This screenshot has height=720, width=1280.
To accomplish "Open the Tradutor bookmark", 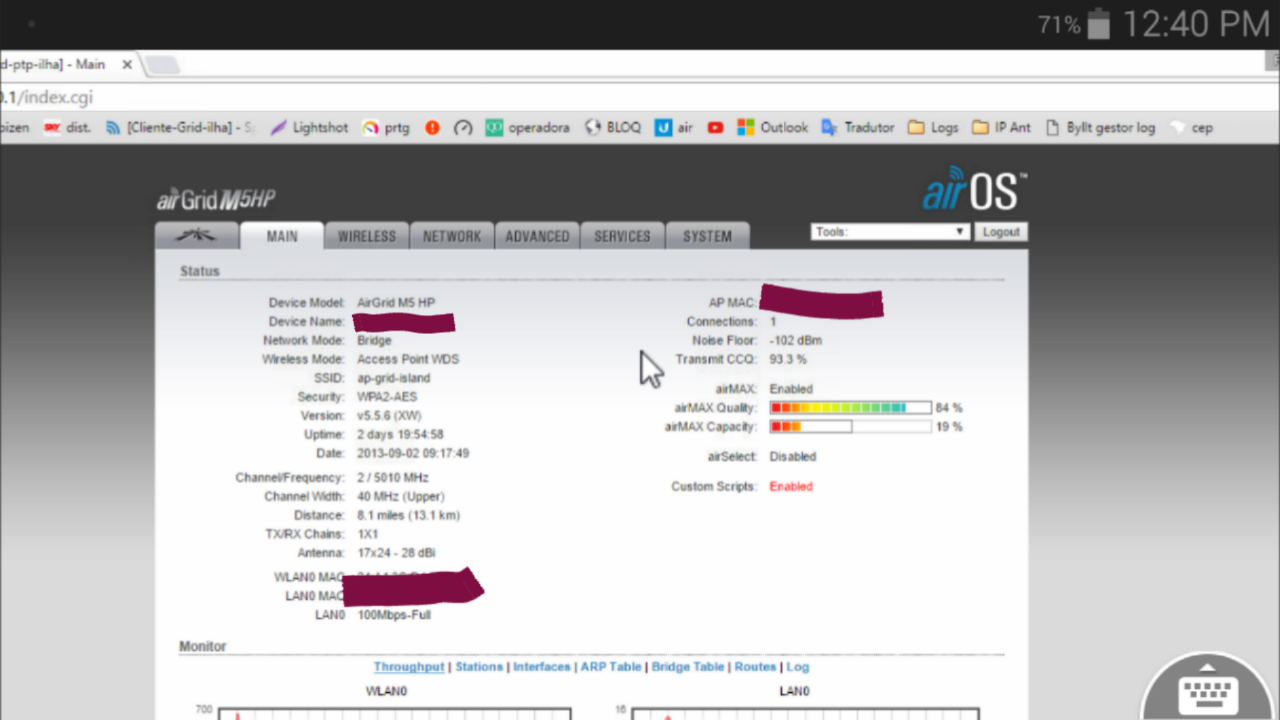I will coord(858,128).
